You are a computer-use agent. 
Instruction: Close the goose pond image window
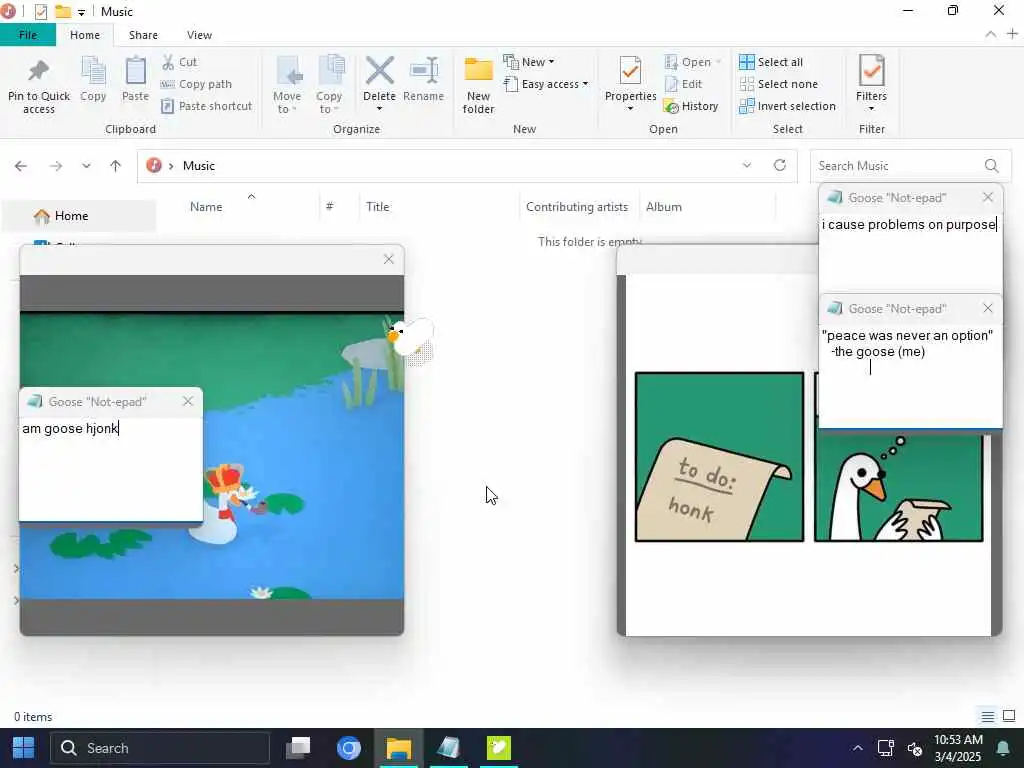click(389, 259)
